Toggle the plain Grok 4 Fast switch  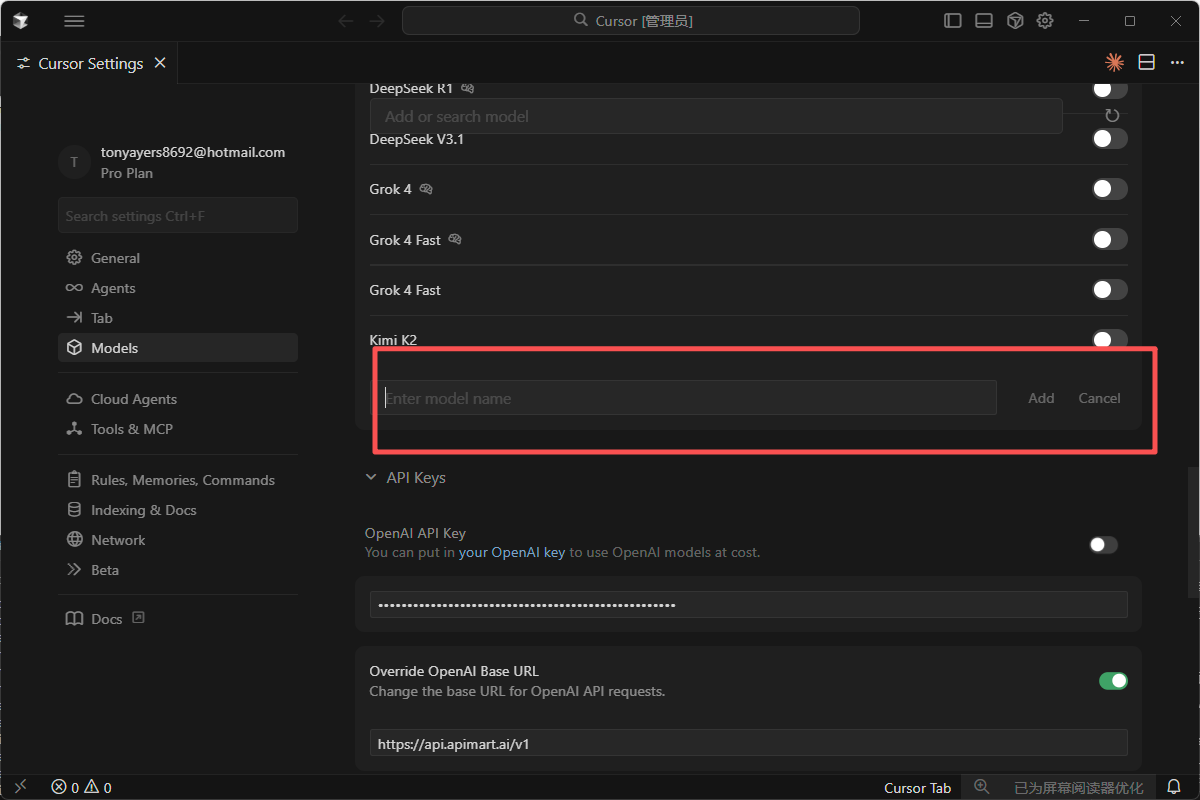[1110, 290]
